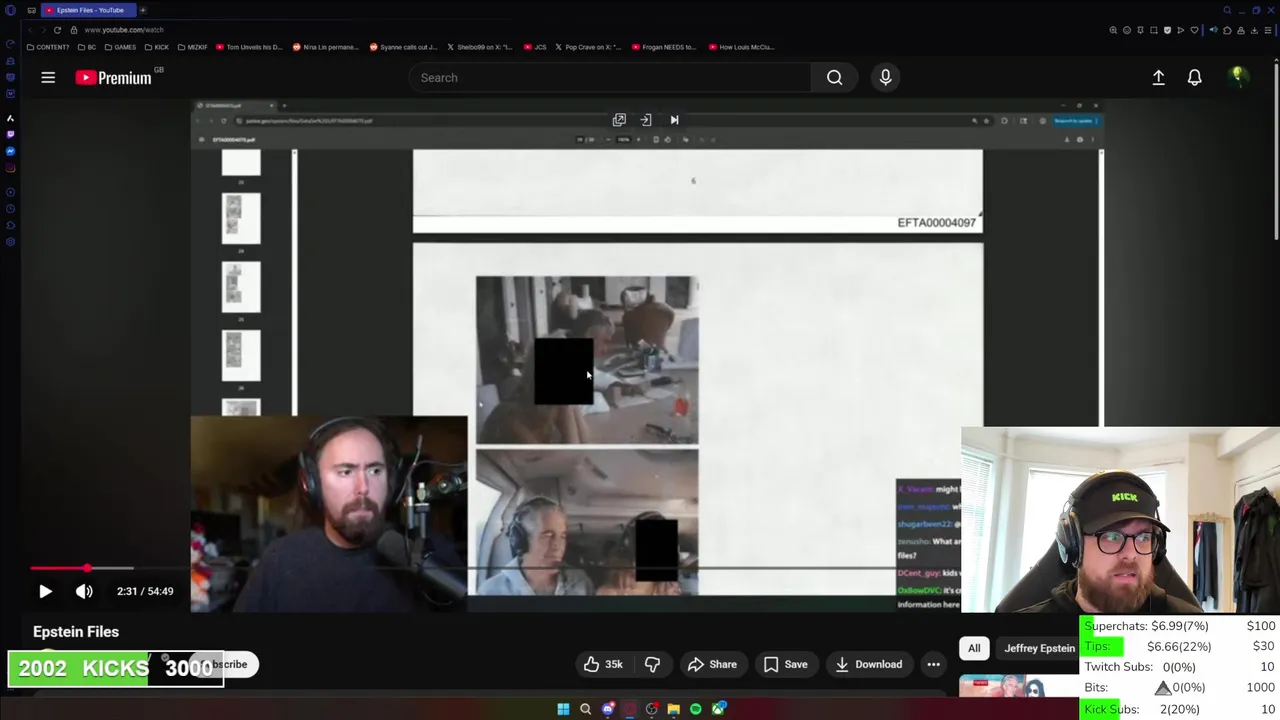Viewport: 1280px width, 720px height.
Task: Select the Jeffrey Epstein filter chip
Action: [1039, 648]
